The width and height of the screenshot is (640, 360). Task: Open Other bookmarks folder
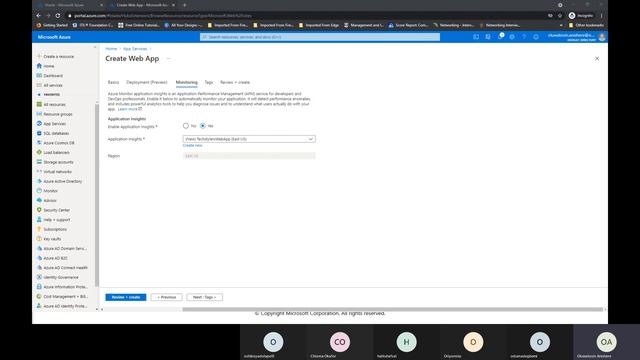[x=586, y=25]
